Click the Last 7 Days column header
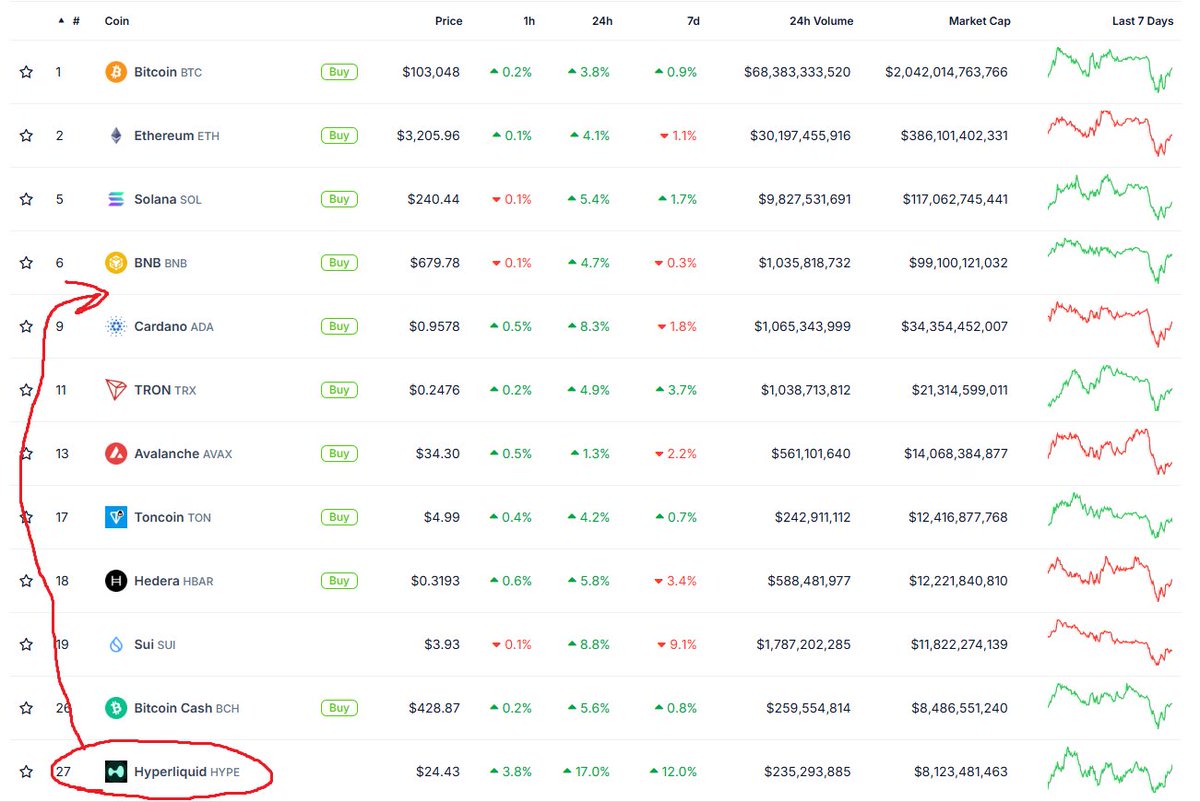Screen dimensions: 1200x802 [x=1143, y=21]
